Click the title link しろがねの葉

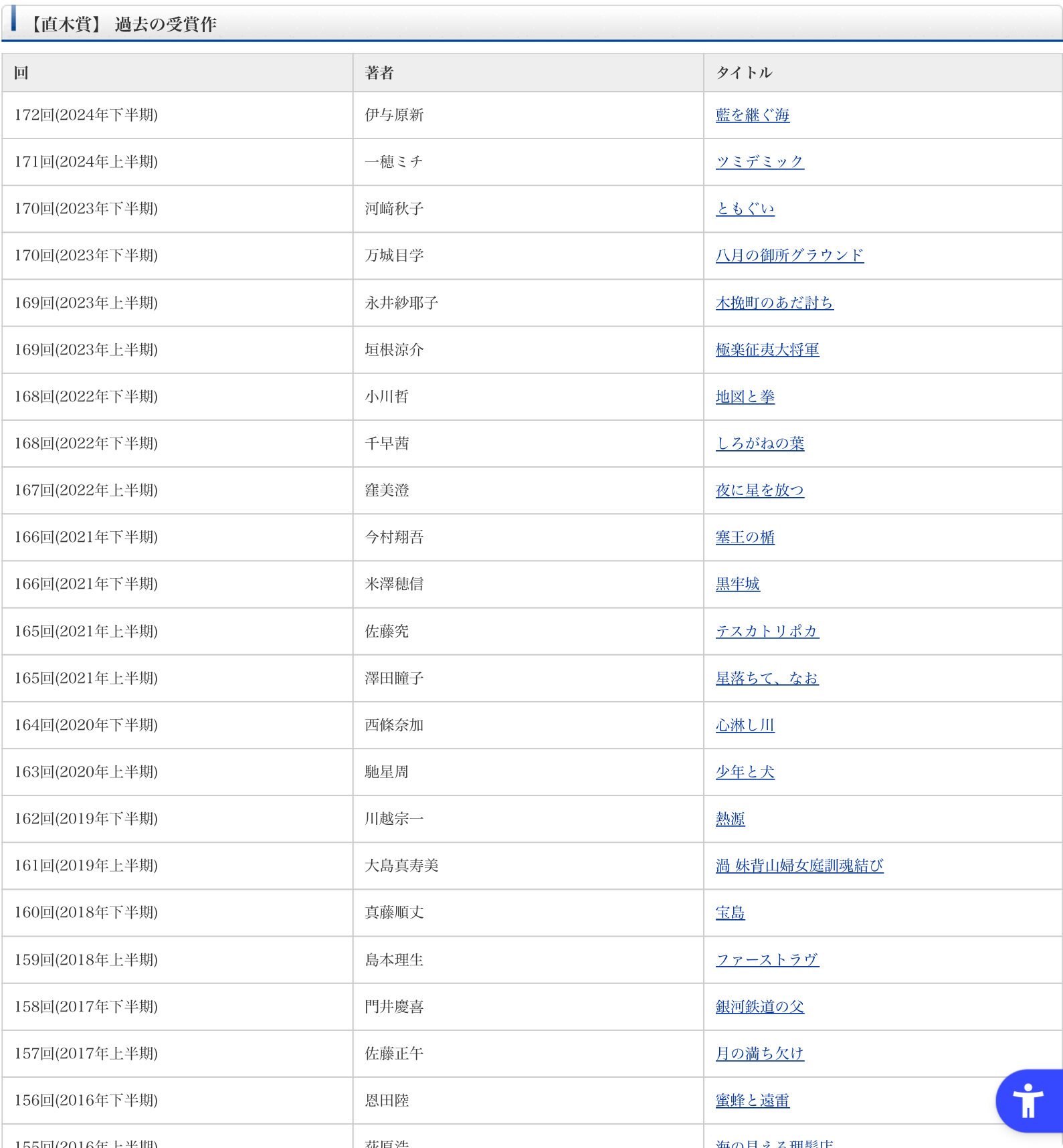tap(760, 444)
